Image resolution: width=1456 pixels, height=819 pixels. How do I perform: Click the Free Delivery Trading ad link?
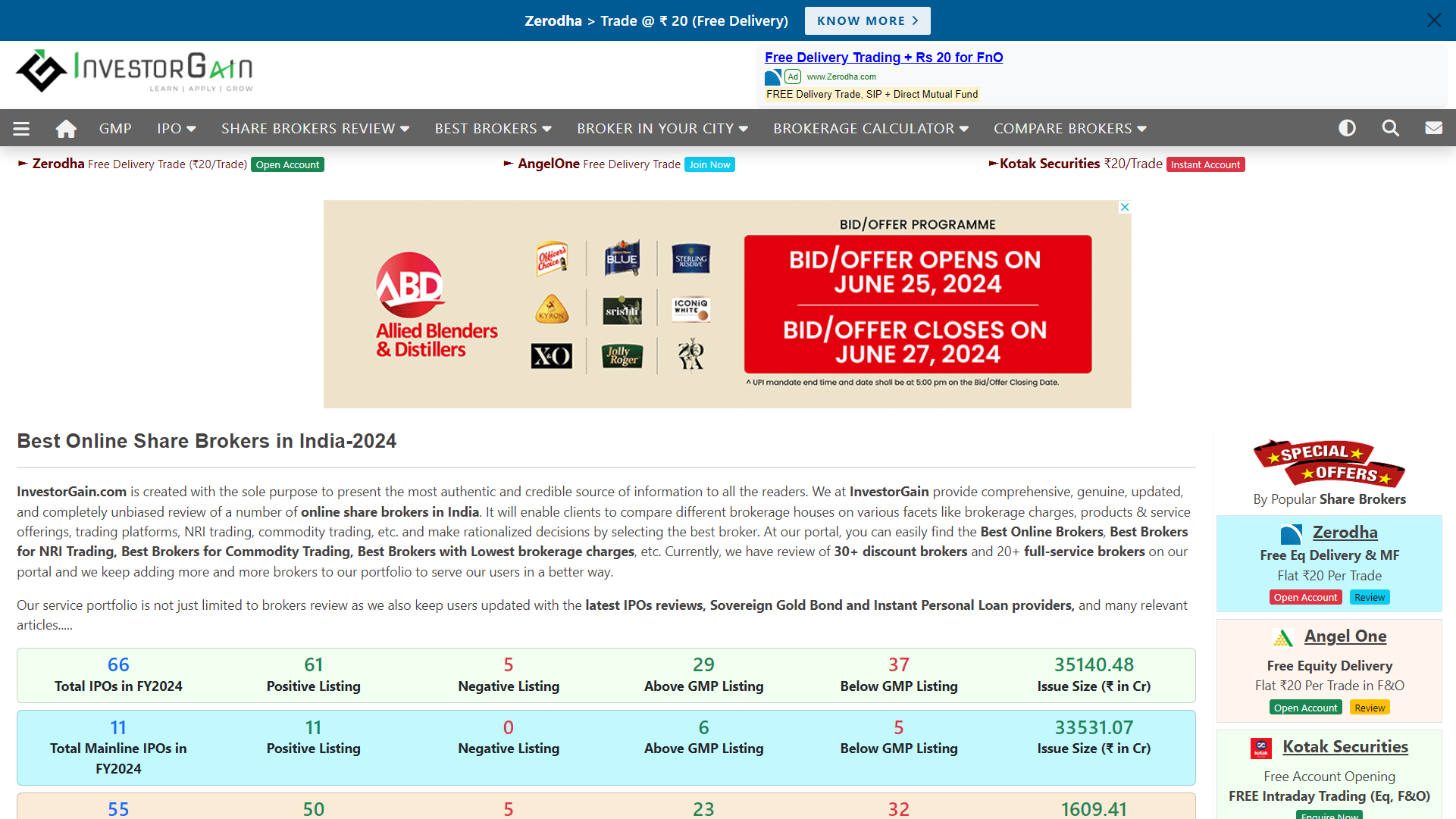pyautogui.click(x=884, y=57)
